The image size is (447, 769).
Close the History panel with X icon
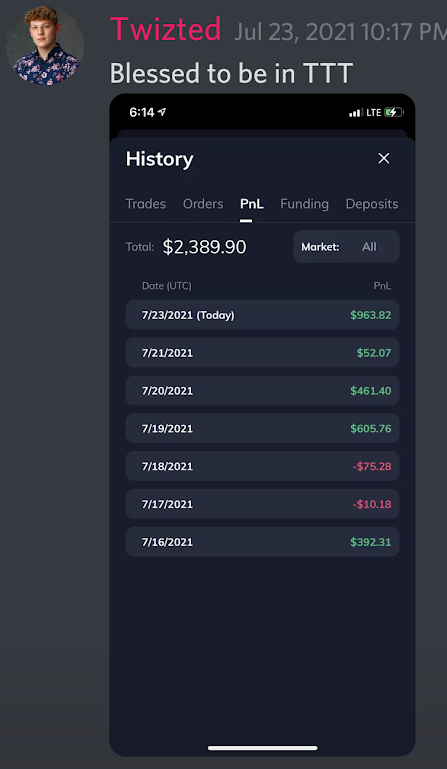click(383, 158)
